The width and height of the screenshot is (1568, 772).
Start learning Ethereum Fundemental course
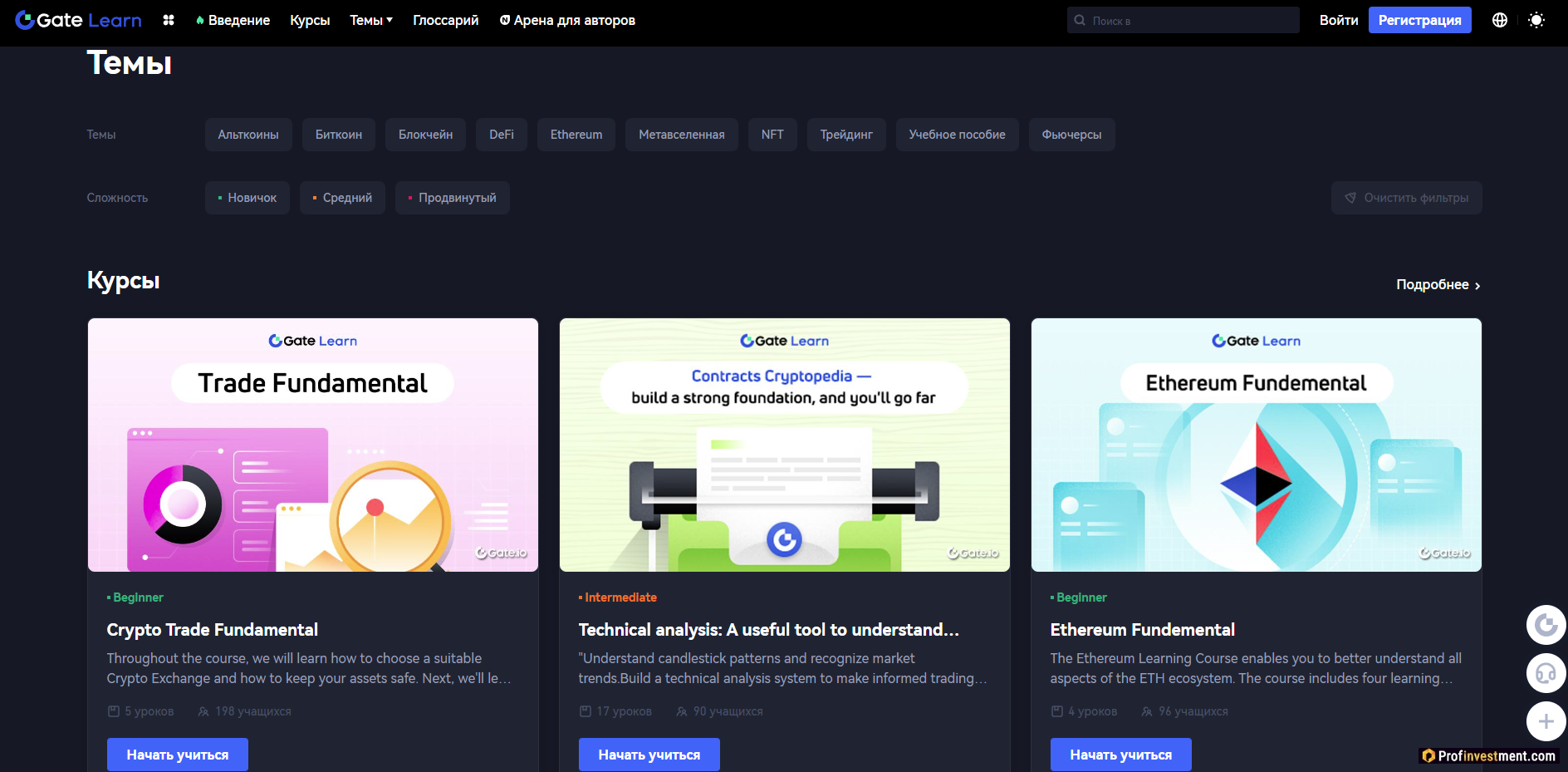1121,755
